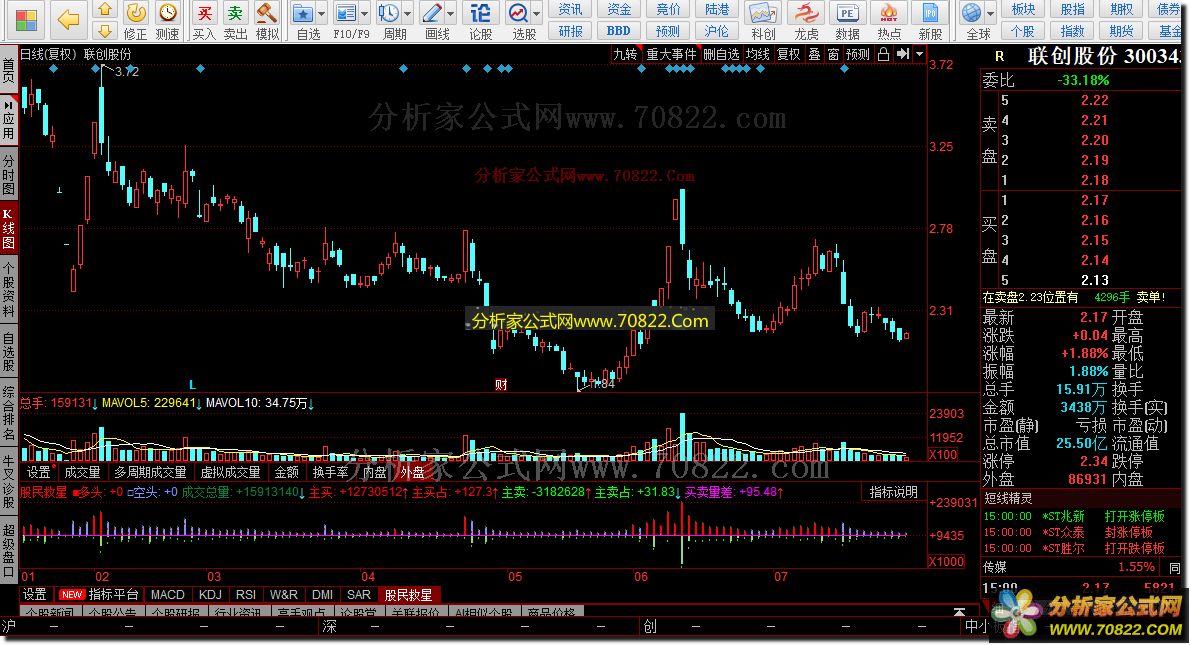Click the red 买入 buy icon
Image resolution: width=1191 pixels, height=645 pixels.
204,13
